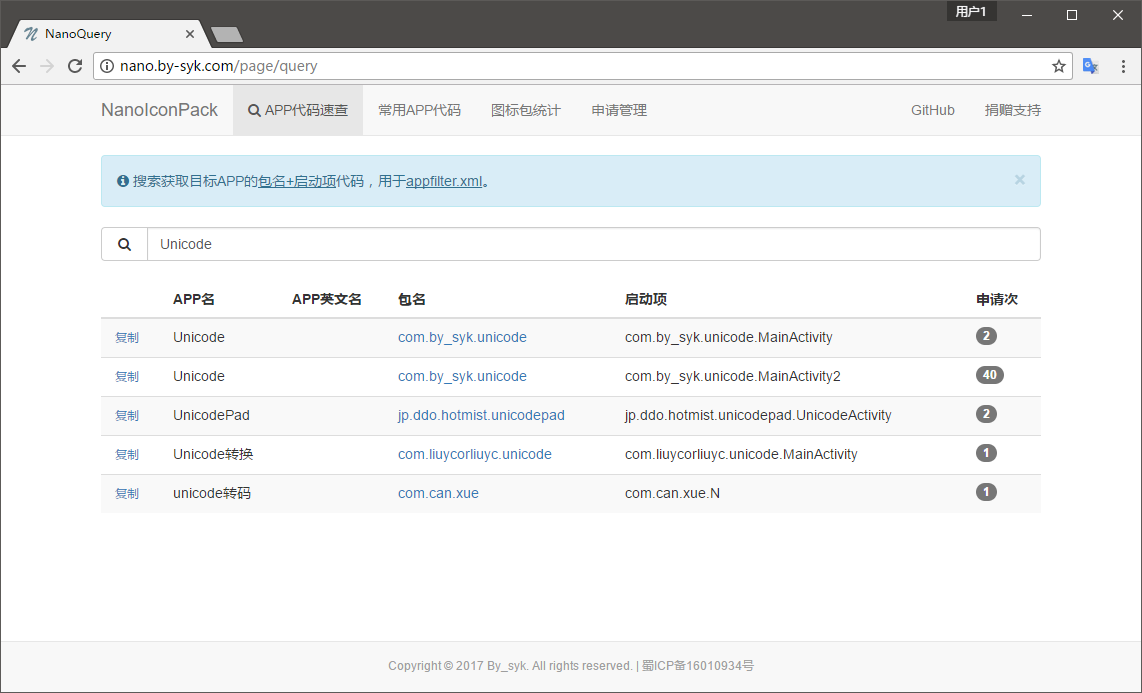Open com.by_syk.unicode link in MainActivity2 row
This screenshot has height=693, width=1142.
(x=462, y=376)
